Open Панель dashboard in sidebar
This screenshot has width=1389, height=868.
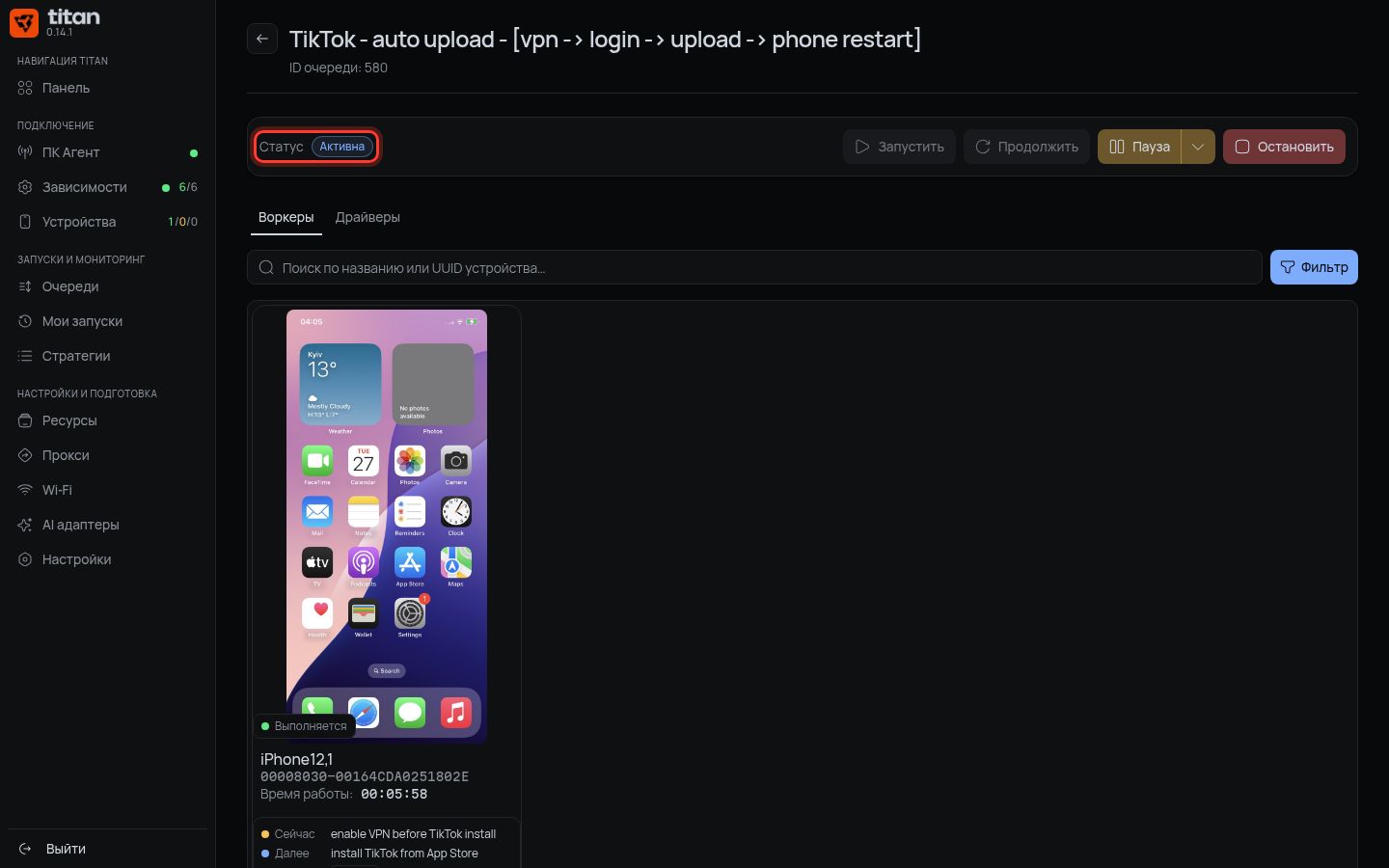[107, 88]
